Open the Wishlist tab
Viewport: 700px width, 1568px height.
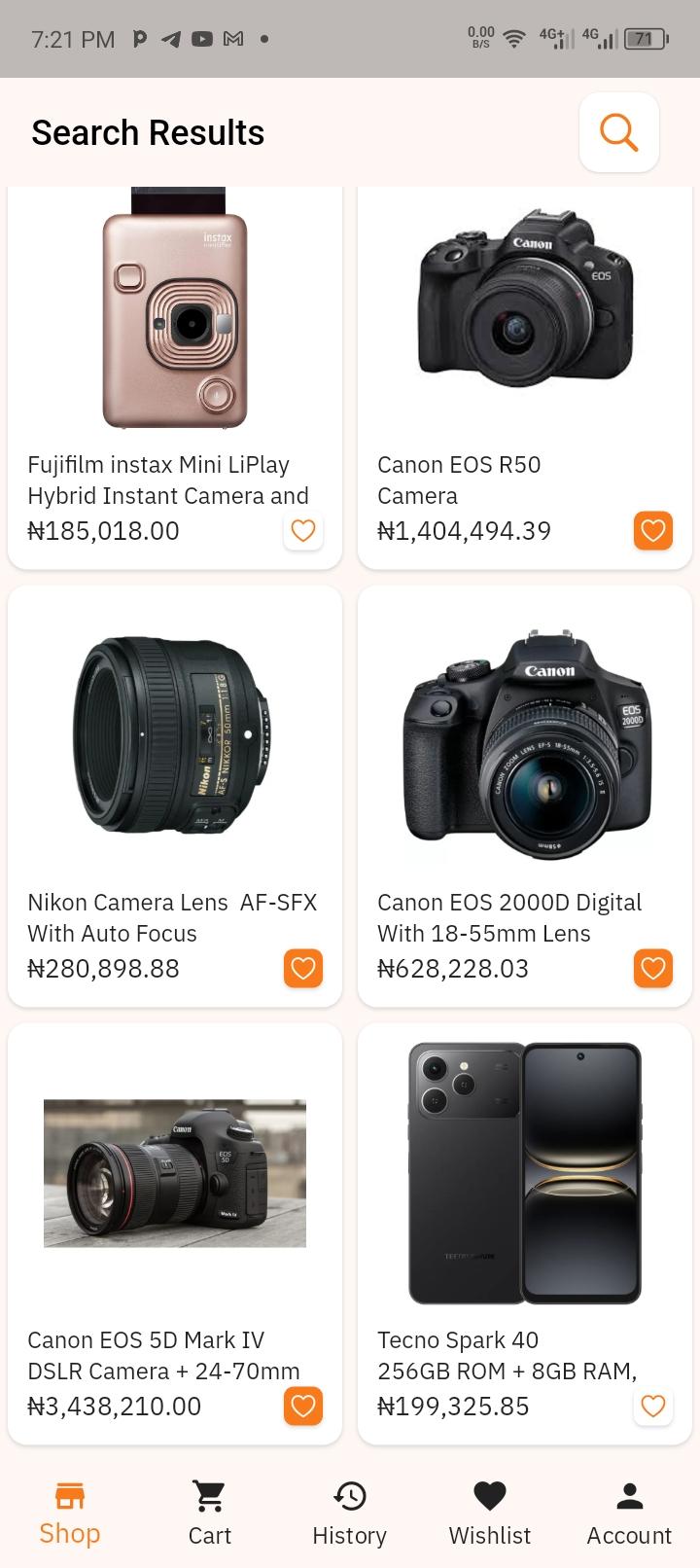point(490,1514)
